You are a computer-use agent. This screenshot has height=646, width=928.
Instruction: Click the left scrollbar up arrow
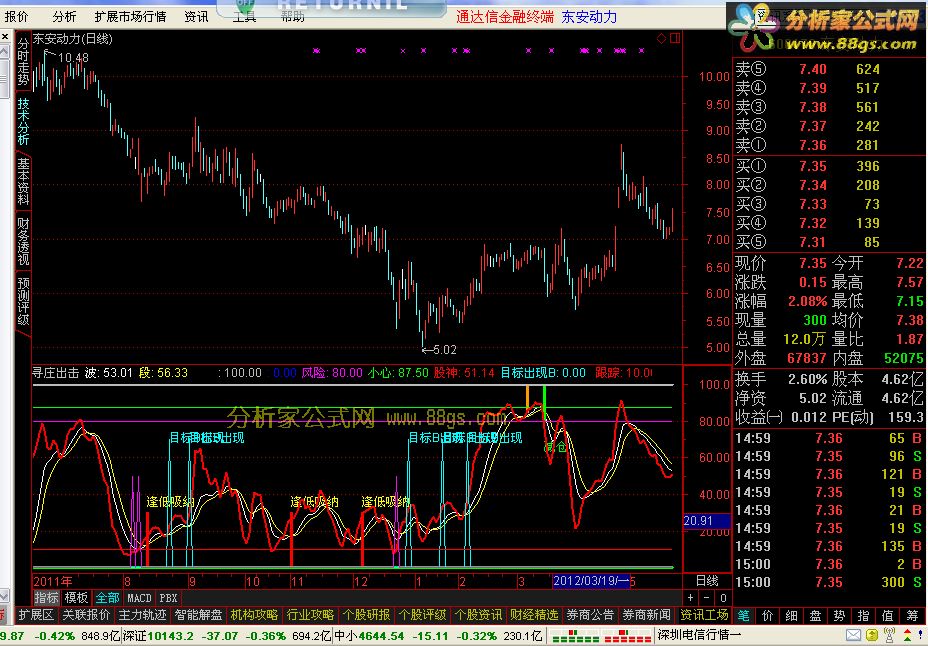click(5, 53)
